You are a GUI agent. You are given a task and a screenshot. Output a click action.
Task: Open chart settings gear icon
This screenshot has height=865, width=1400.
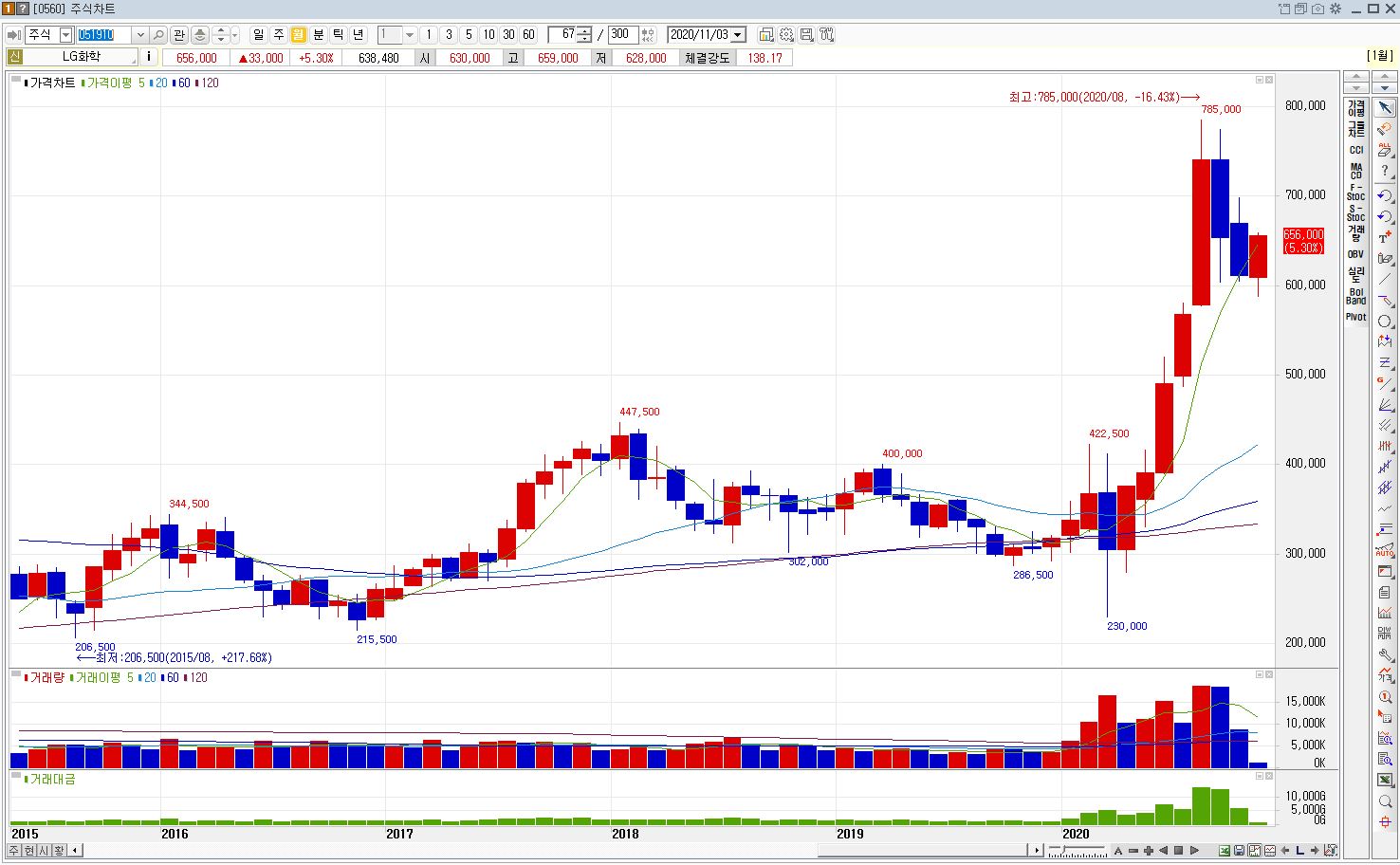tap(786, 35)
